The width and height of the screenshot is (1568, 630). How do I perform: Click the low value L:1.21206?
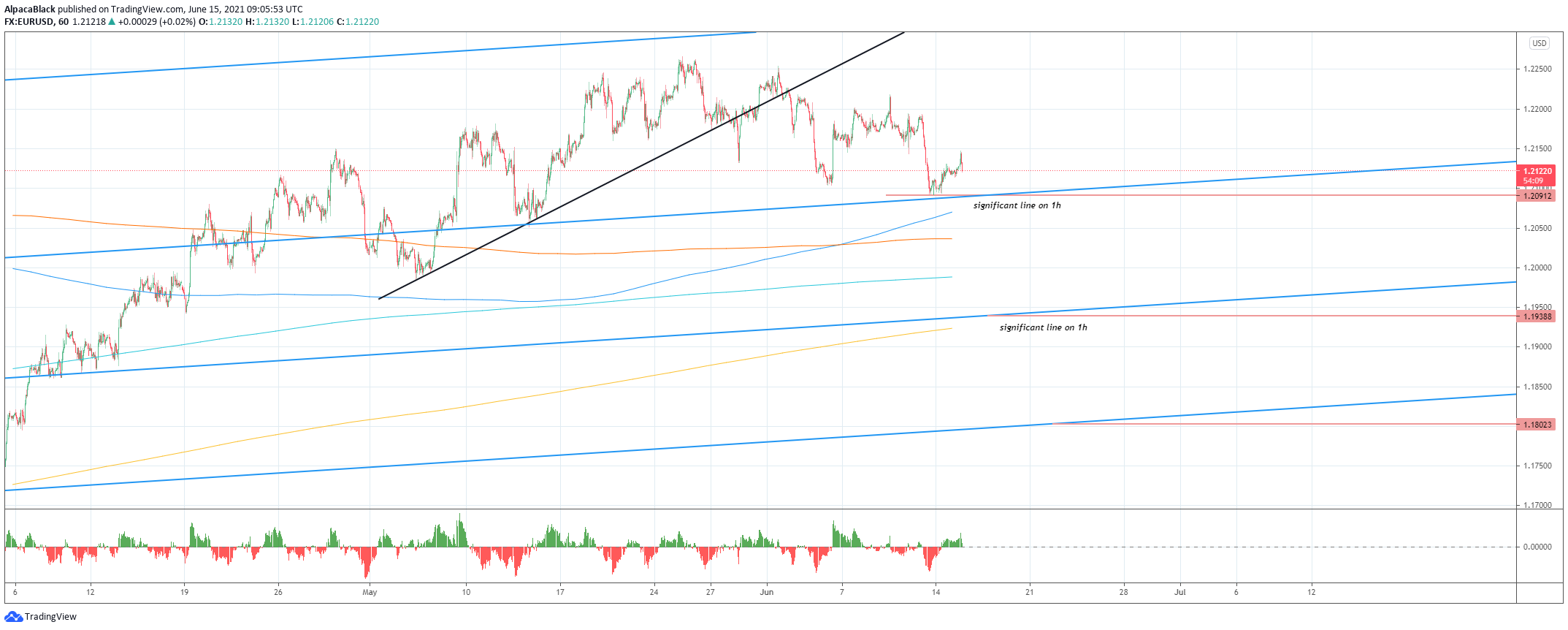pos(313,22)
